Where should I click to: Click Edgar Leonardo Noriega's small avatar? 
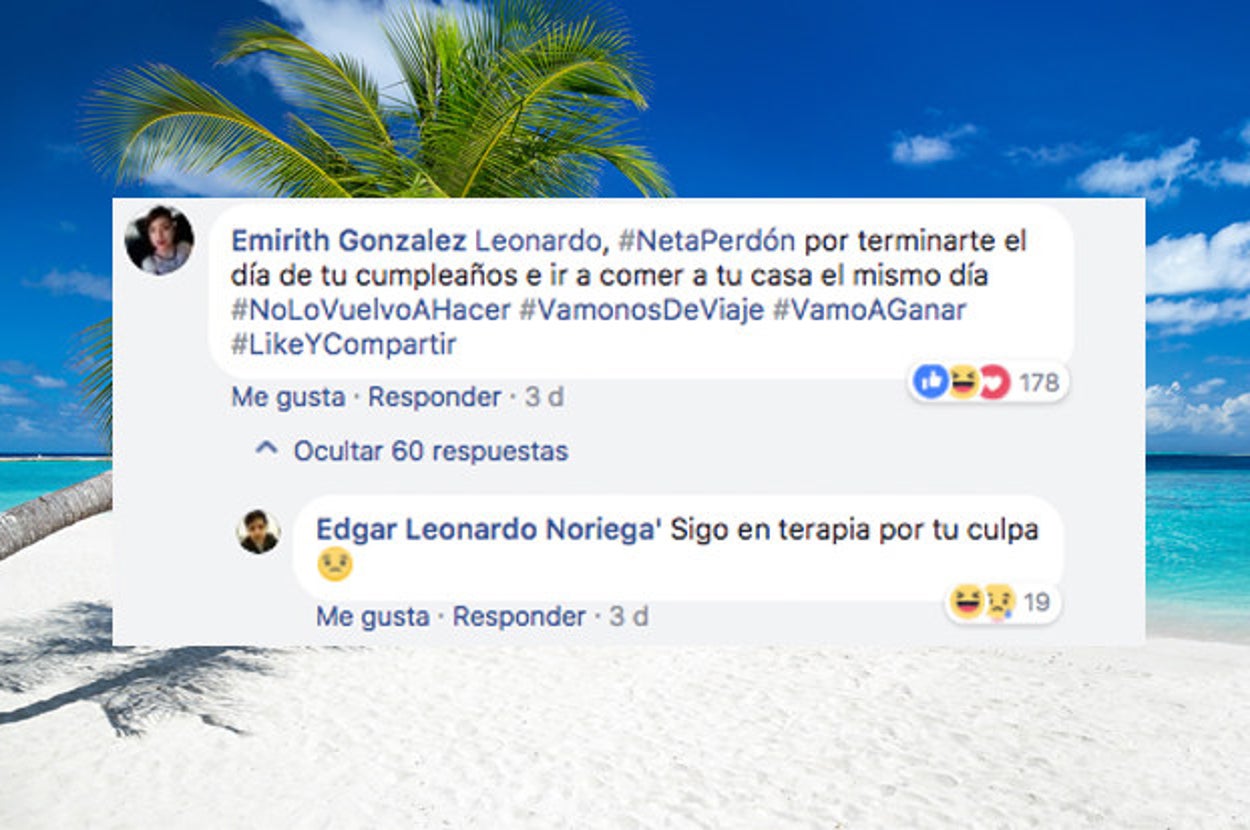pos(258,532)
